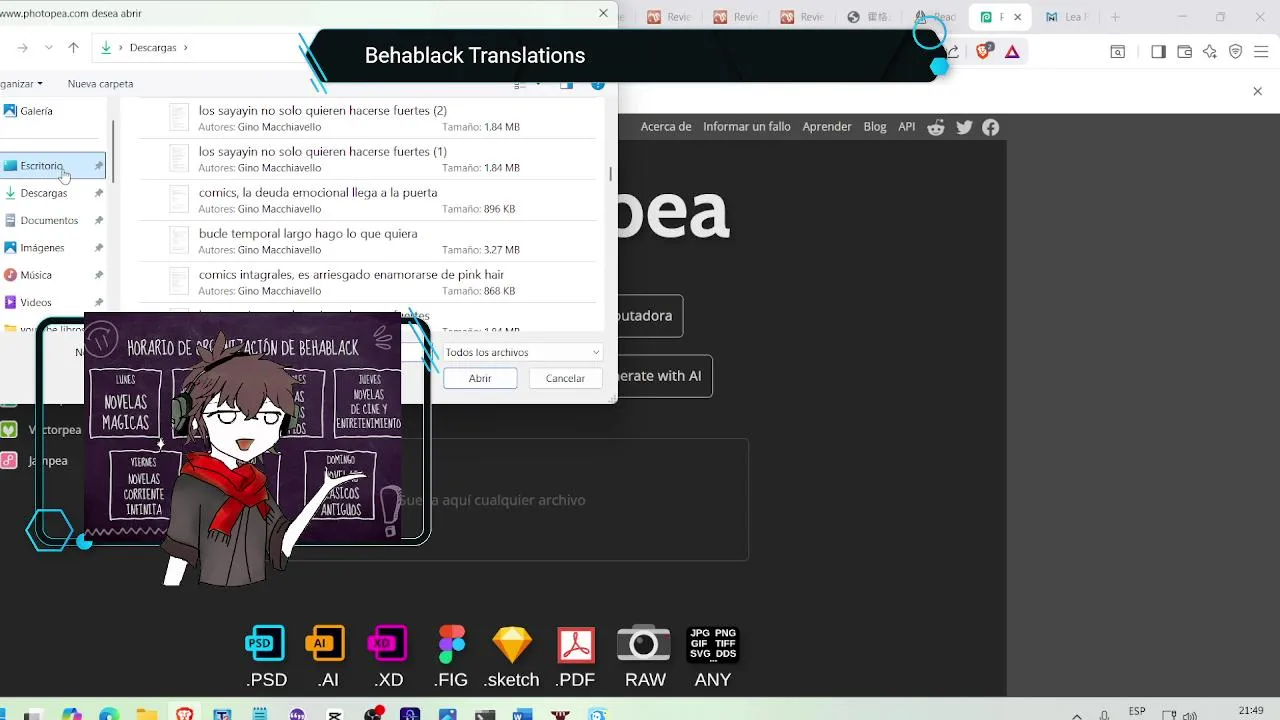This screenshot has height=720, width=1280.
Task: Toggle the browser sidebar panel icon
Action: pos(1158,52)
